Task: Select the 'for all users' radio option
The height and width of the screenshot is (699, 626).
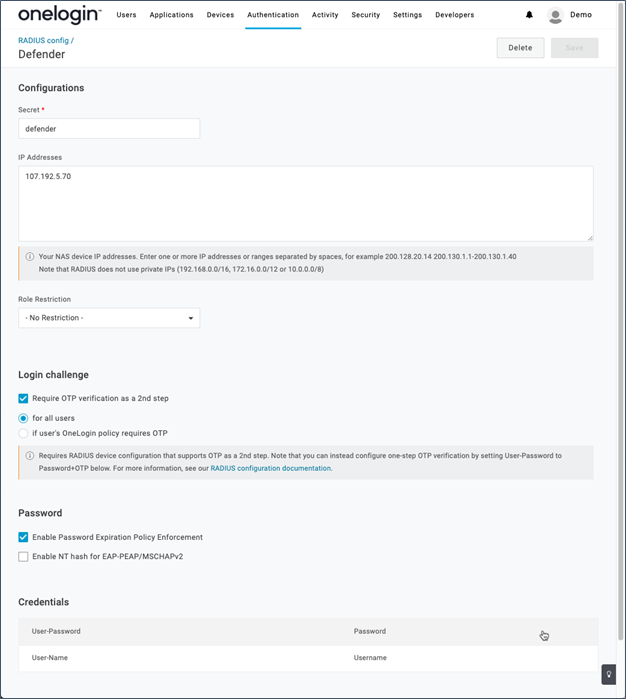Action: [x=23, y=418]
